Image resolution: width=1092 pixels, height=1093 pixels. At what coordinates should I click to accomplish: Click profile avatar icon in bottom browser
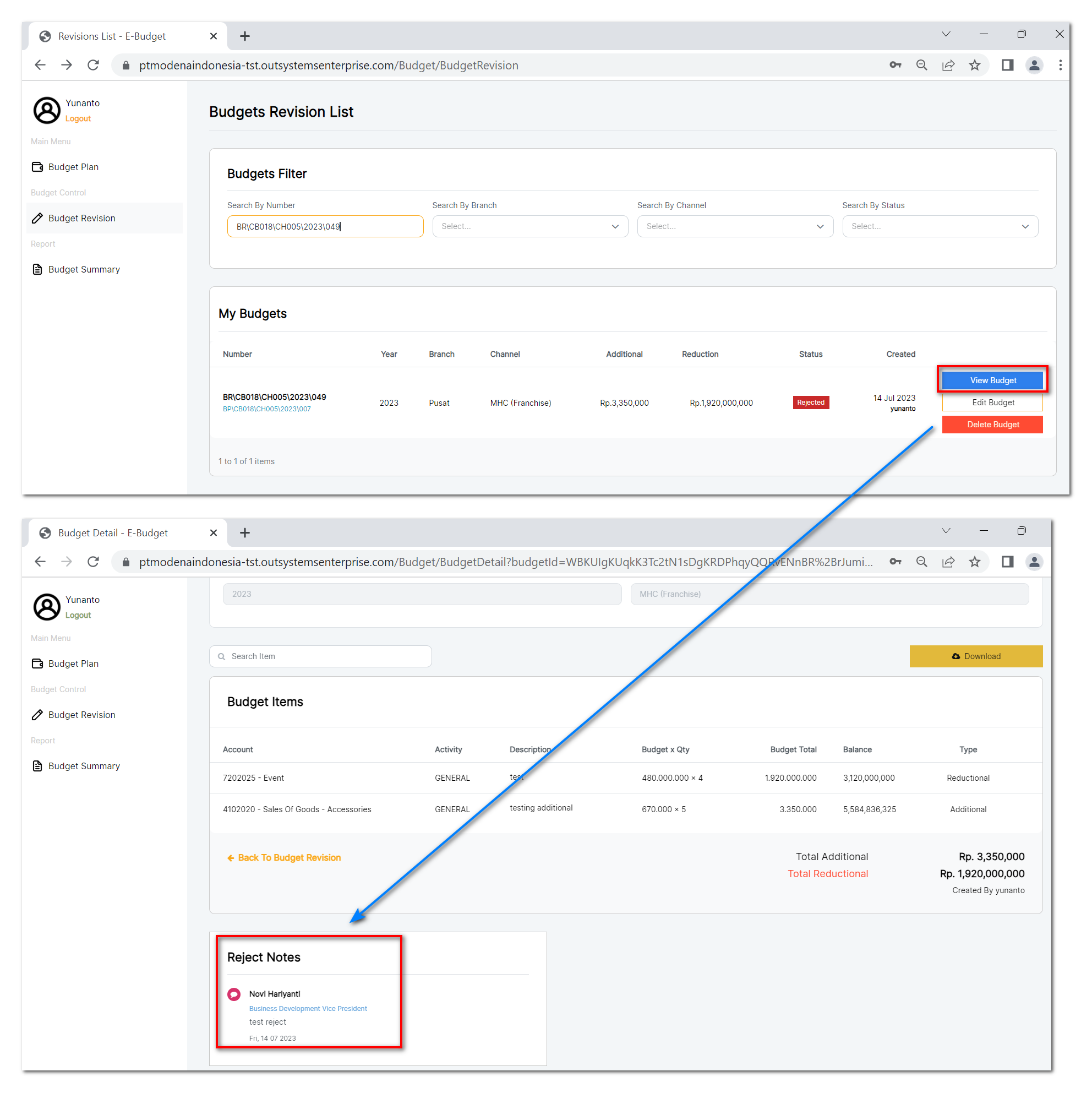(1034, 562)
